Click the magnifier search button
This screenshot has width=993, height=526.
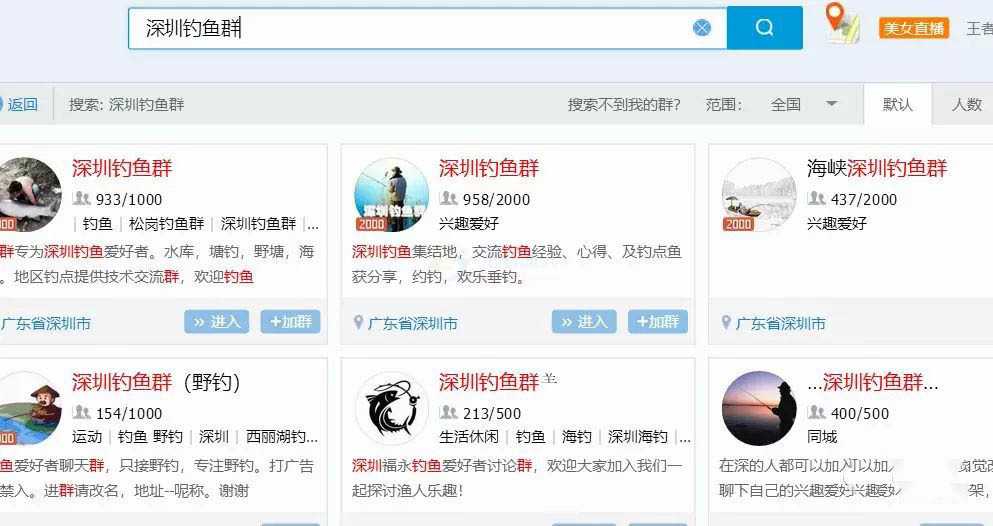click(764, 28)
